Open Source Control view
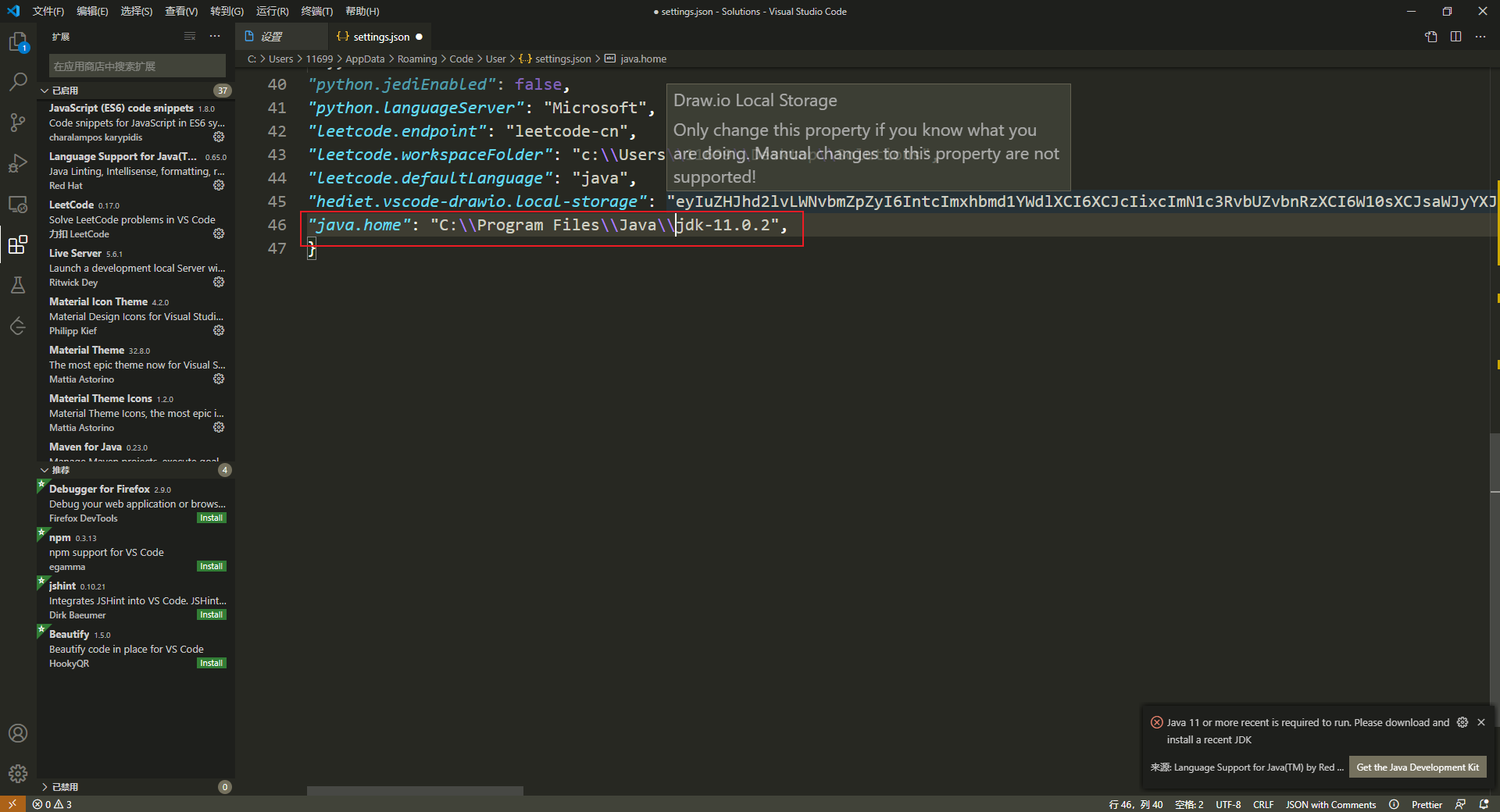The width and height of the screenshot is (1500, 812). click(x=18, y=122)
